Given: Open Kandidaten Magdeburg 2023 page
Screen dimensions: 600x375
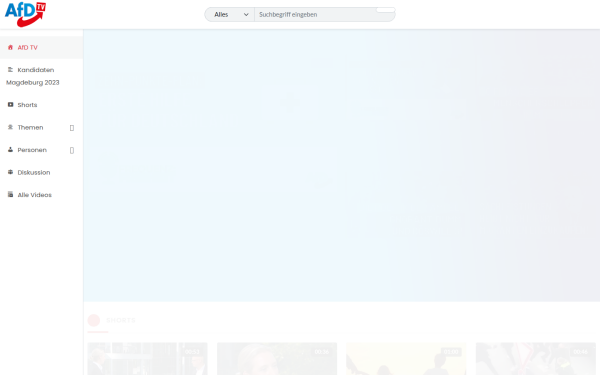Looking at the screenshot, I should pyautogui.click(x=41, y=76).
